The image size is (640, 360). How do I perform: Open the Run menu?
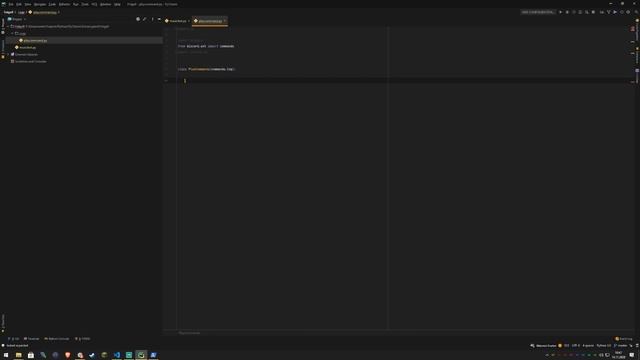click(x=76, y=4)
